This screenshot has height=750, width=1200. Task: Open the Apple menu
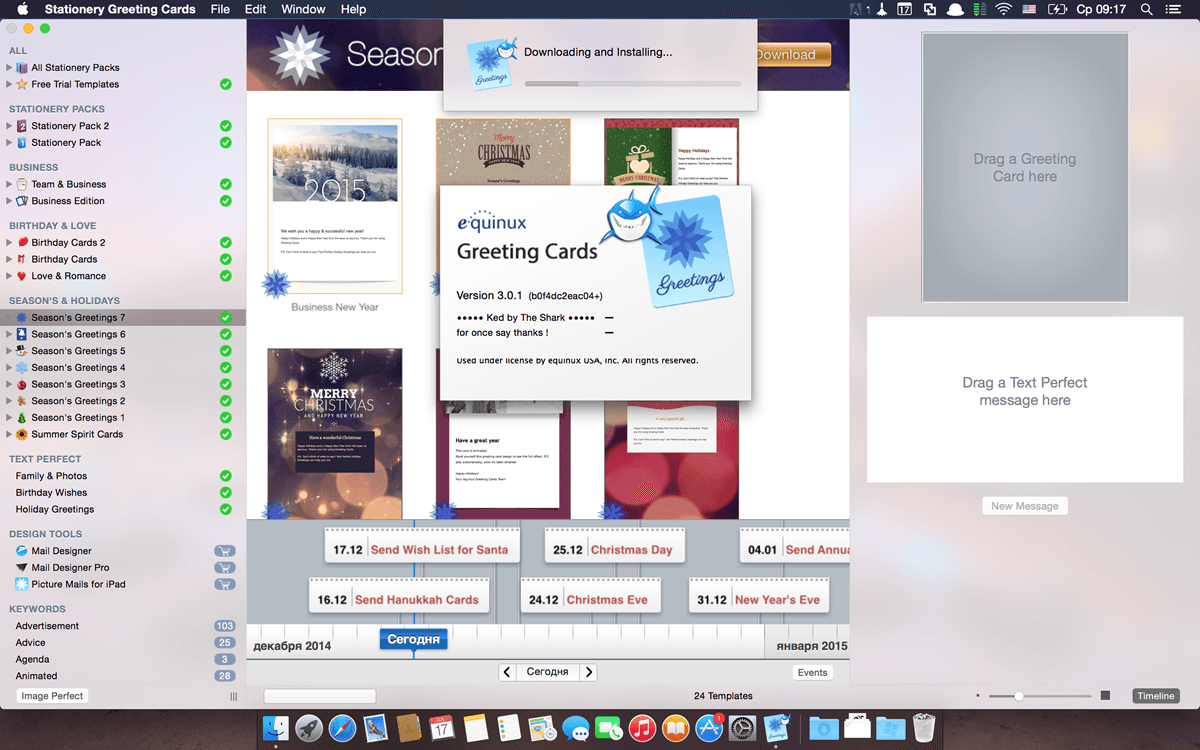tap(22, 9)
